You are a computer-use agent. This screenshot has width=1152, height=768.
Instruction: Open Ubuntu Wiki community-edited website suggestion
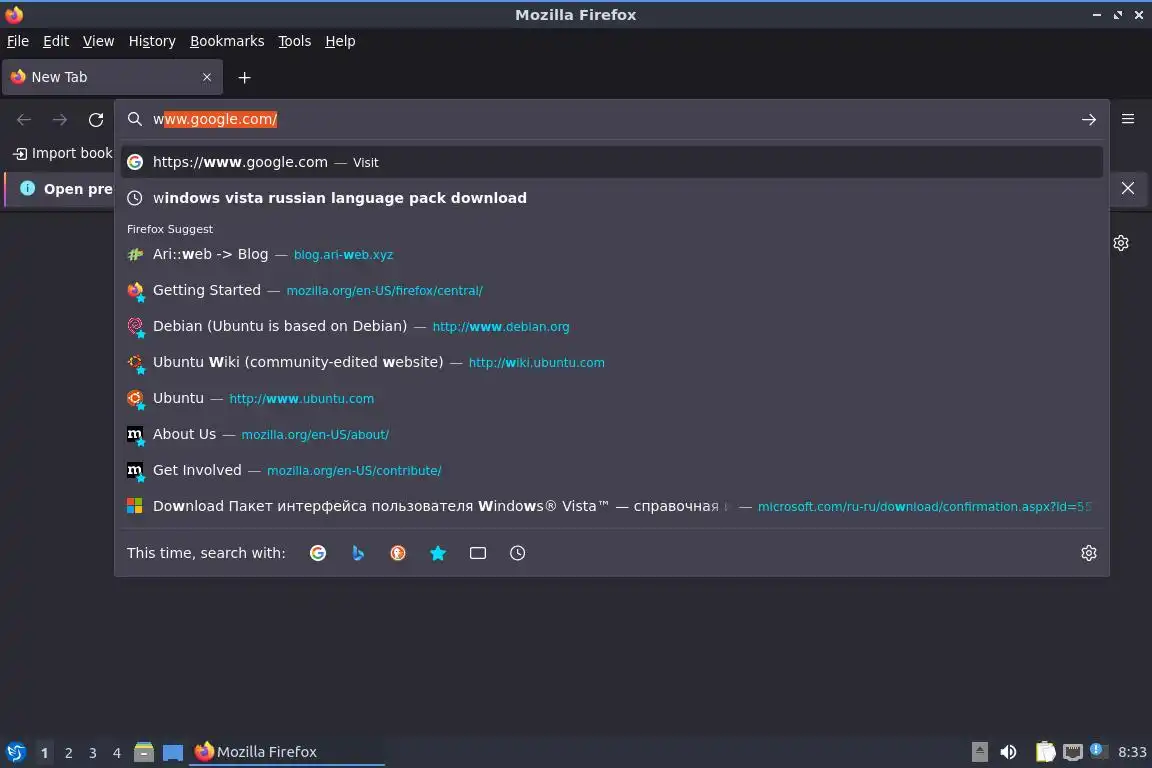611,362
